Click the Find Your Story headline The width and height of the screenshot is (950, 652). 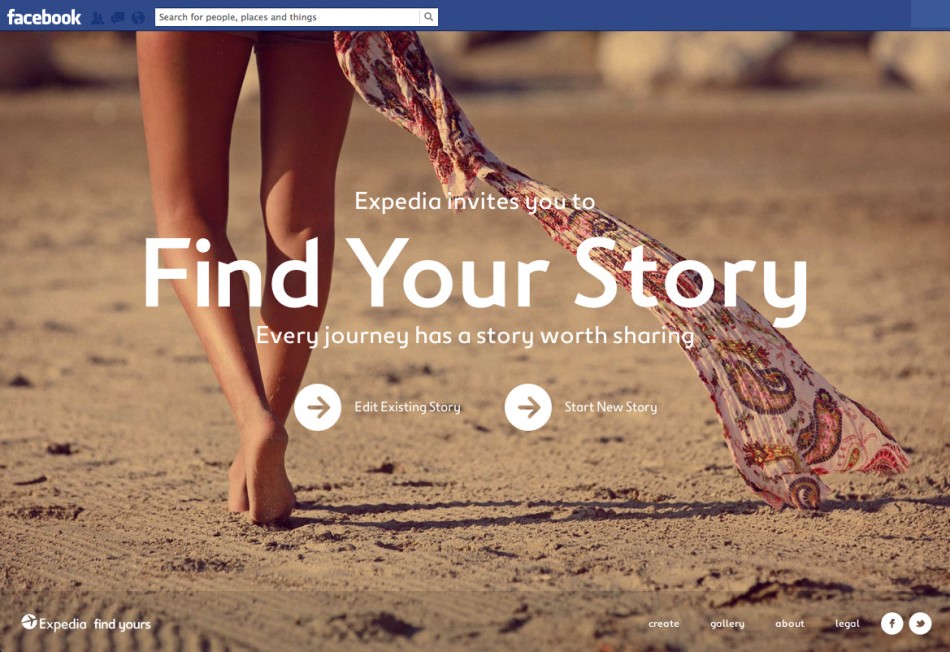(476, 274)
